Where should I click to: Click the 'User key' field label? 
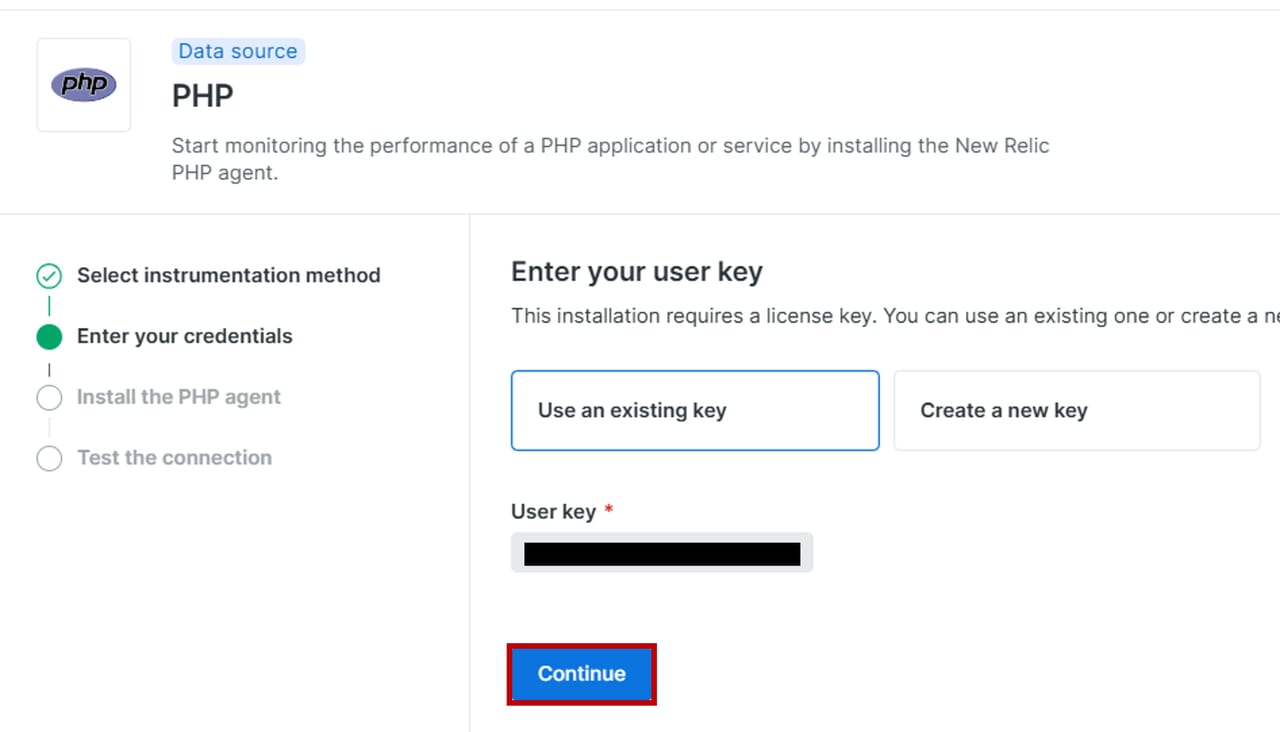[x=553, y=511]
